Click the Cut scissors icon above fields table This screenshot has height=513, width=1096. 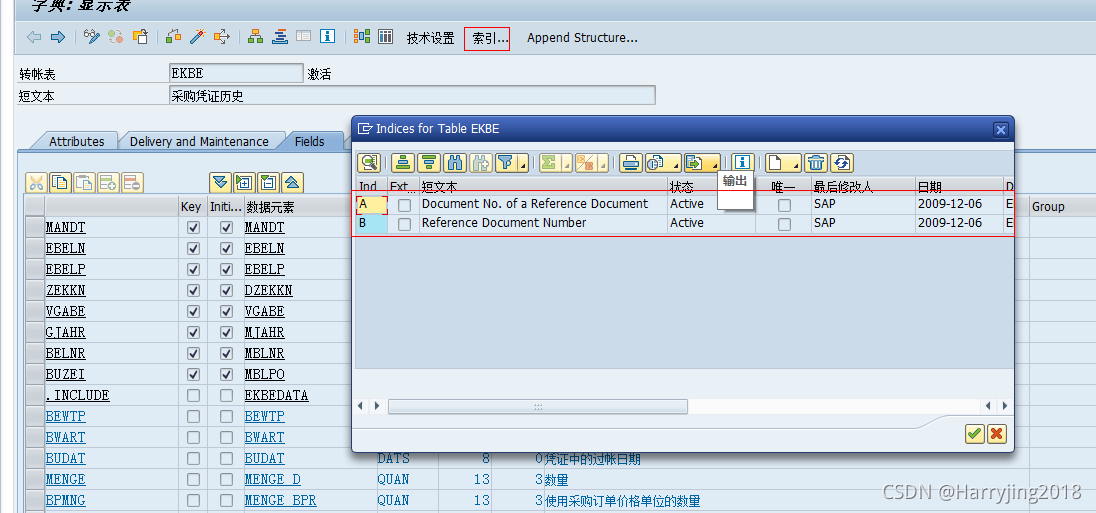36,183
